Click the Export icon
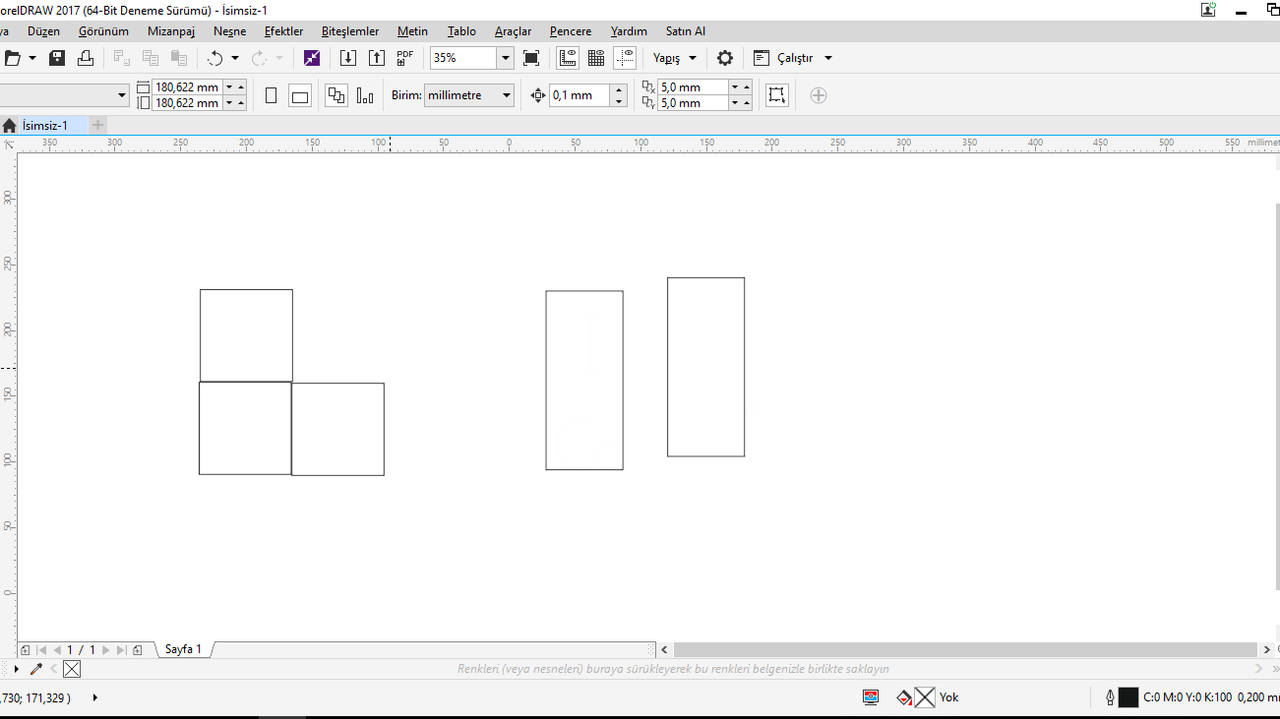The width and height of the screenshot is (1280, 719). click(377, 58)
